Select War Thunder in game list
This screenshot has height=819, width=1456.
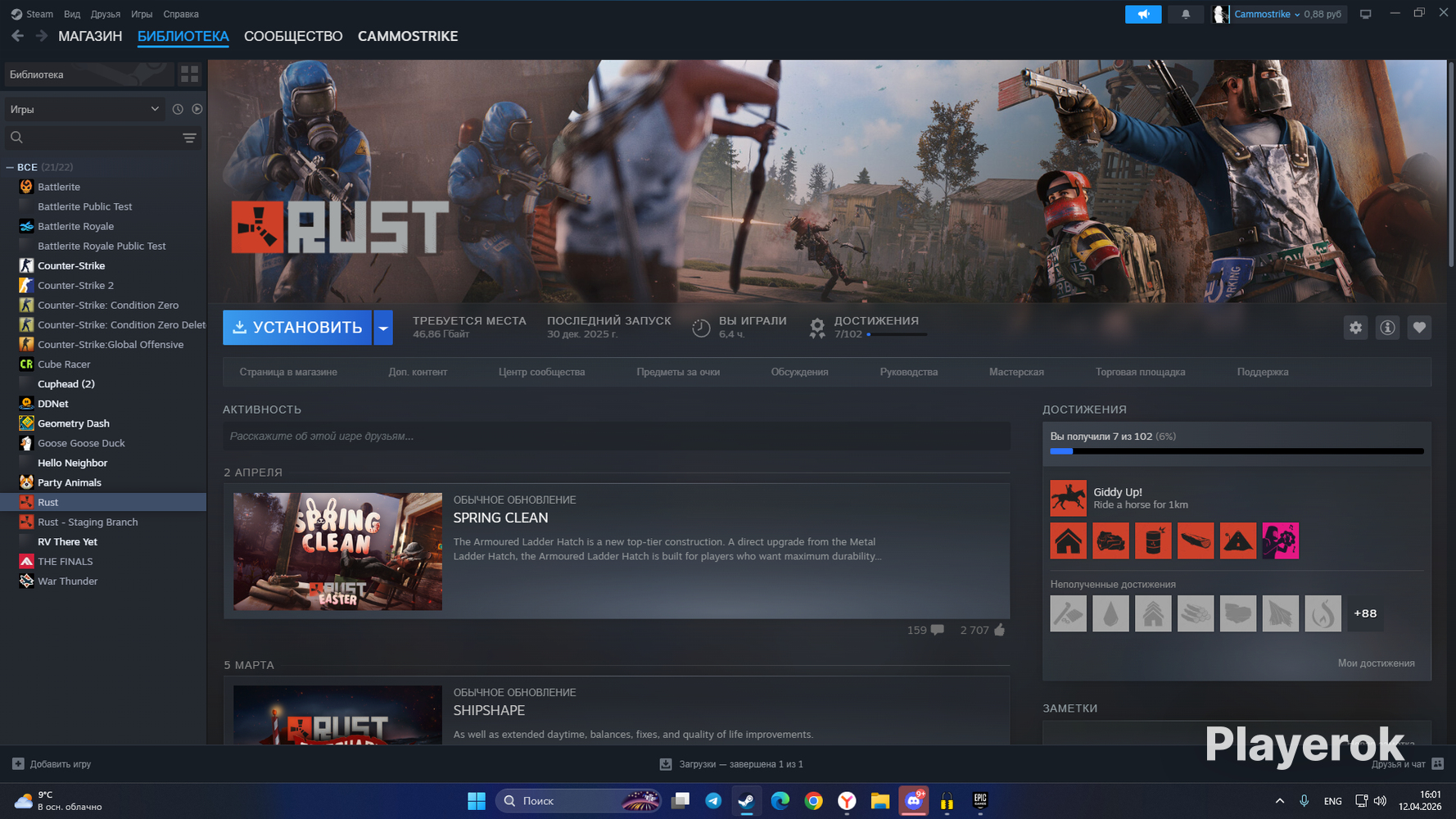[68, 581]
